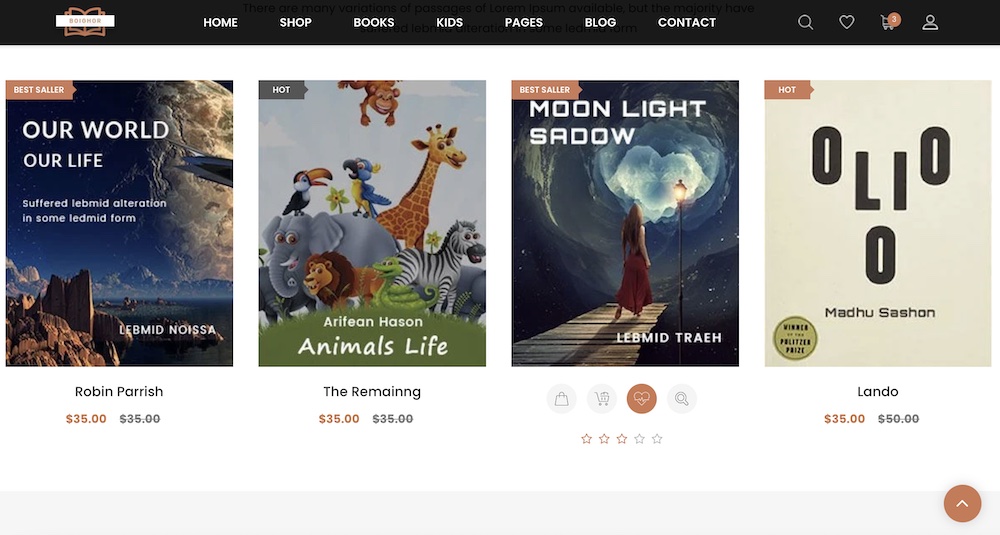Open the shopping cart with badge

(x=889, y=22)
